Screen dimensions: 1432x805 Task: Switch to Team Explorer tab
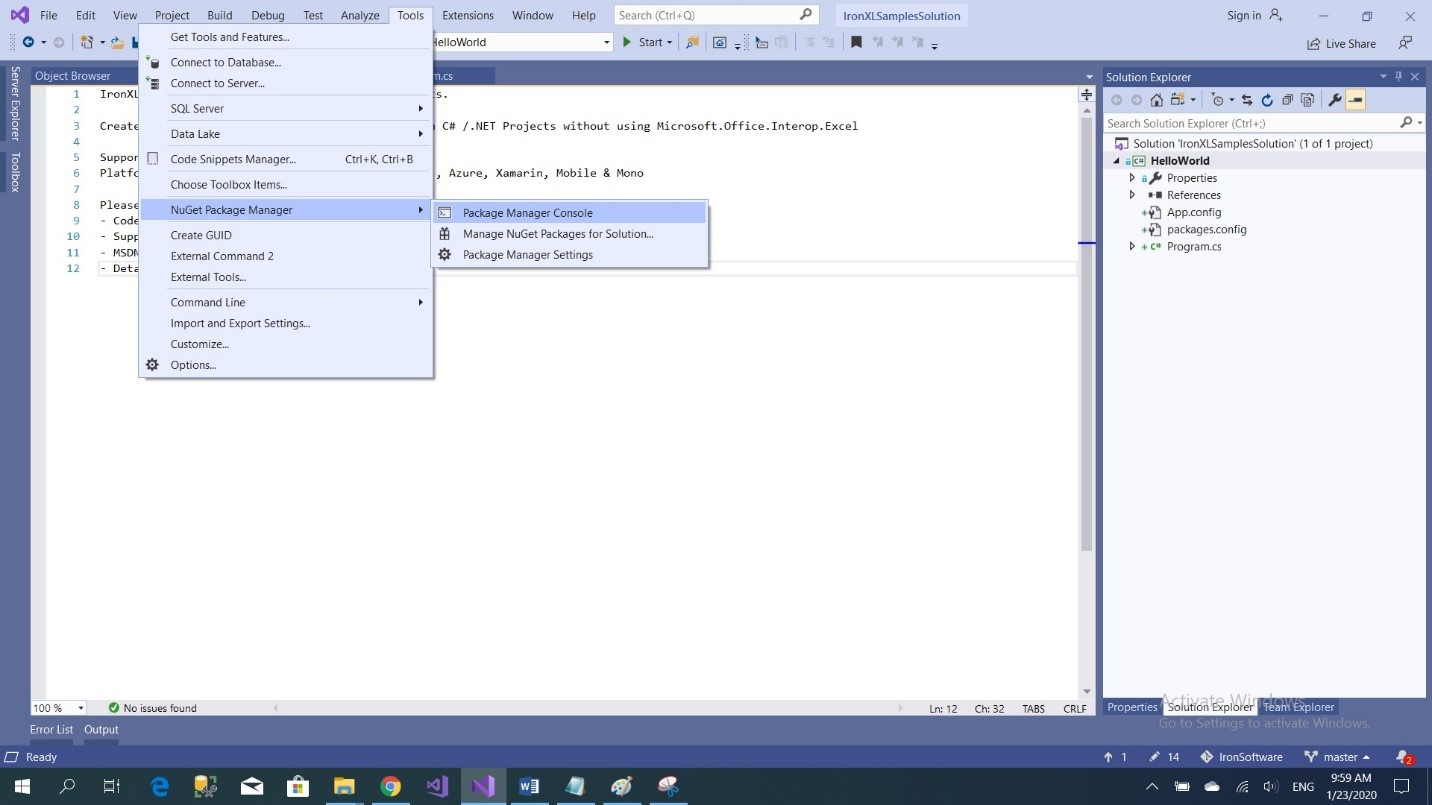1298,707
